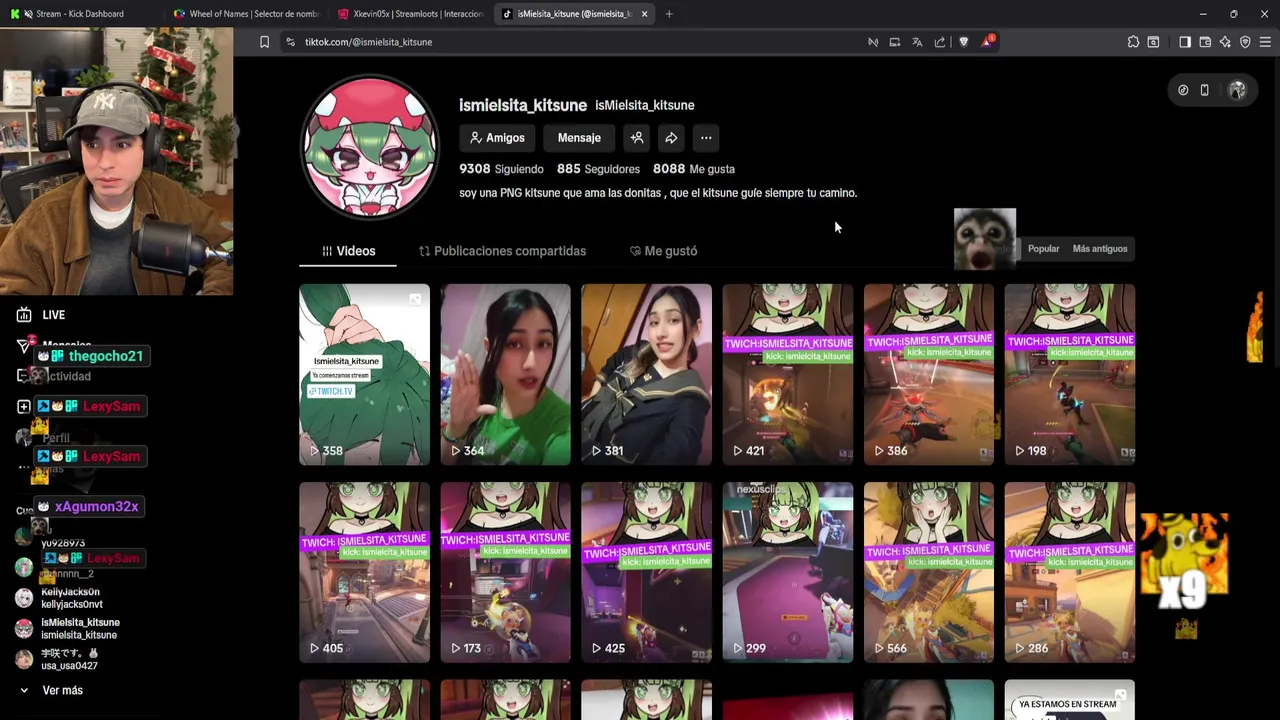Open a new browser tab
Image resolution: width=1280 pixels, height=720 pixels.
click(x=669, y=14)
